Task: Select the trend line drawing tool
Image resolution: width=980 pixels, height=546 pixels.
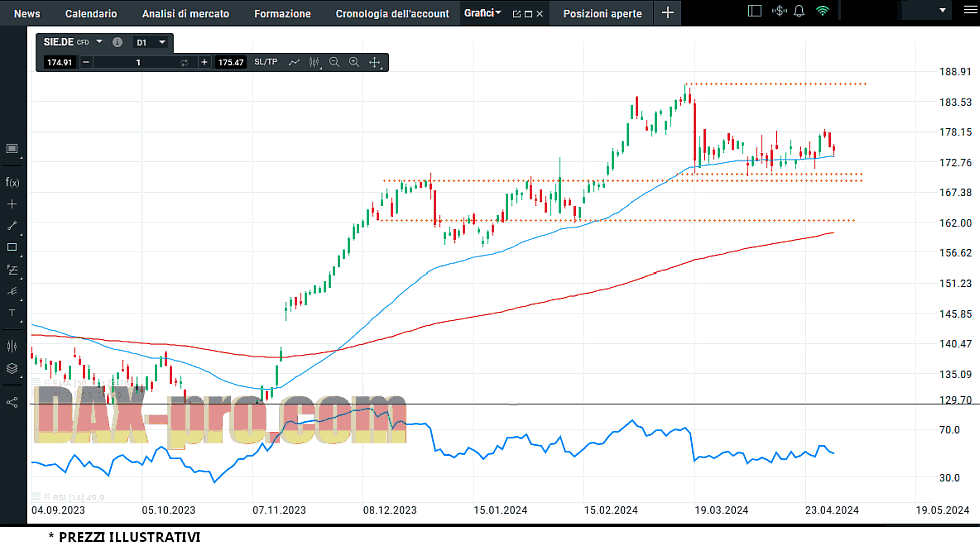Action: coord(12,226)
